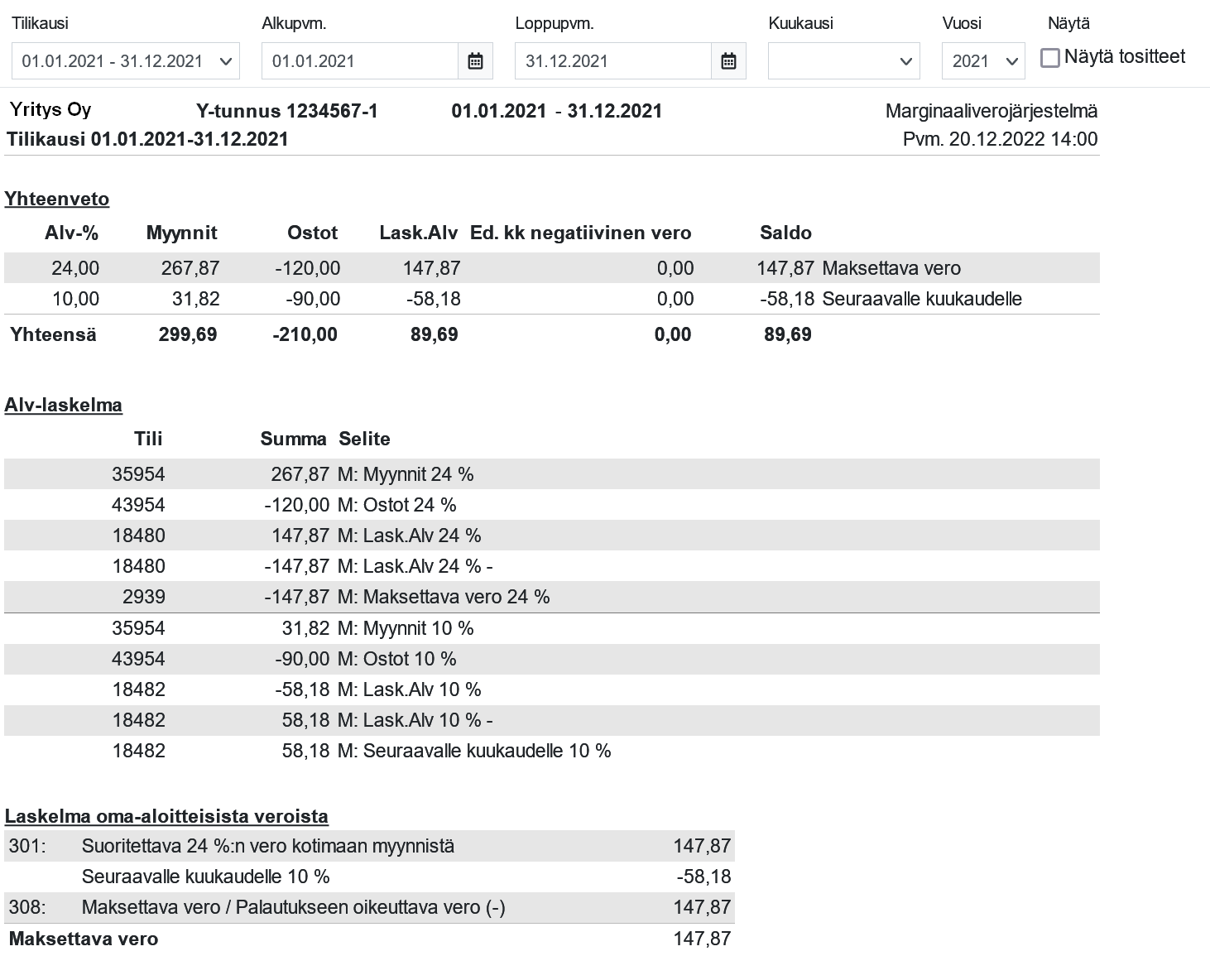Select the Alv 24,00 summary row
The width and height of the screenshot is (1210, 980).
coord(552,268)
